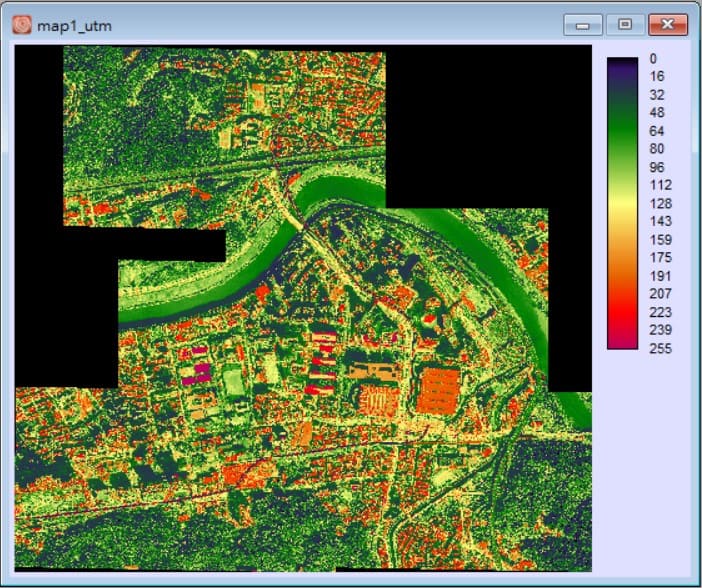Minimize the map1_utm window
Viewport: 702px width, 588px height.
point(581,23)
